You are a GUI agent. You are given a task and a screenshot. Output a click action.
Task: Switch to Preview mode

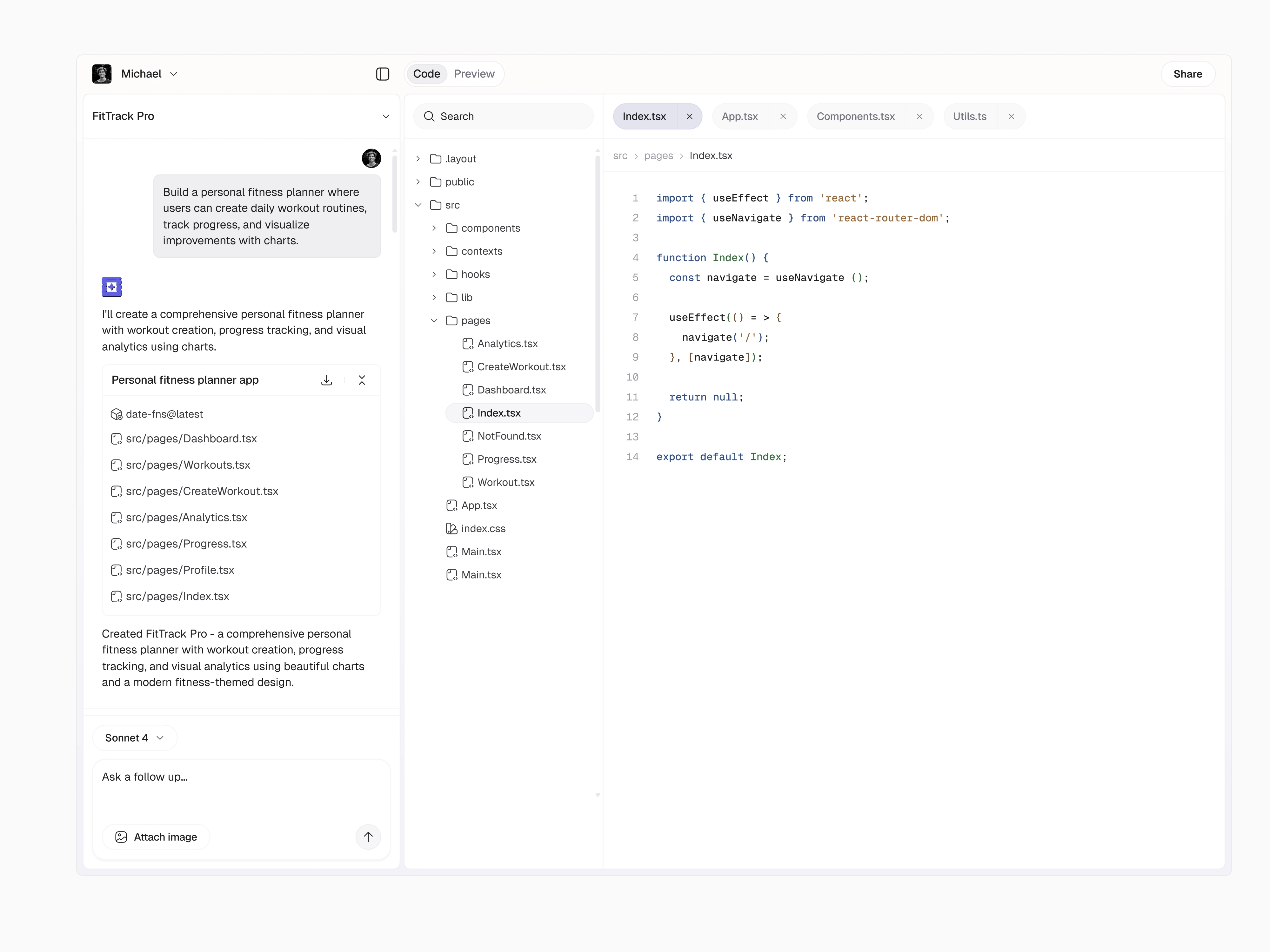pyautogui.click(x=474, y=74)
